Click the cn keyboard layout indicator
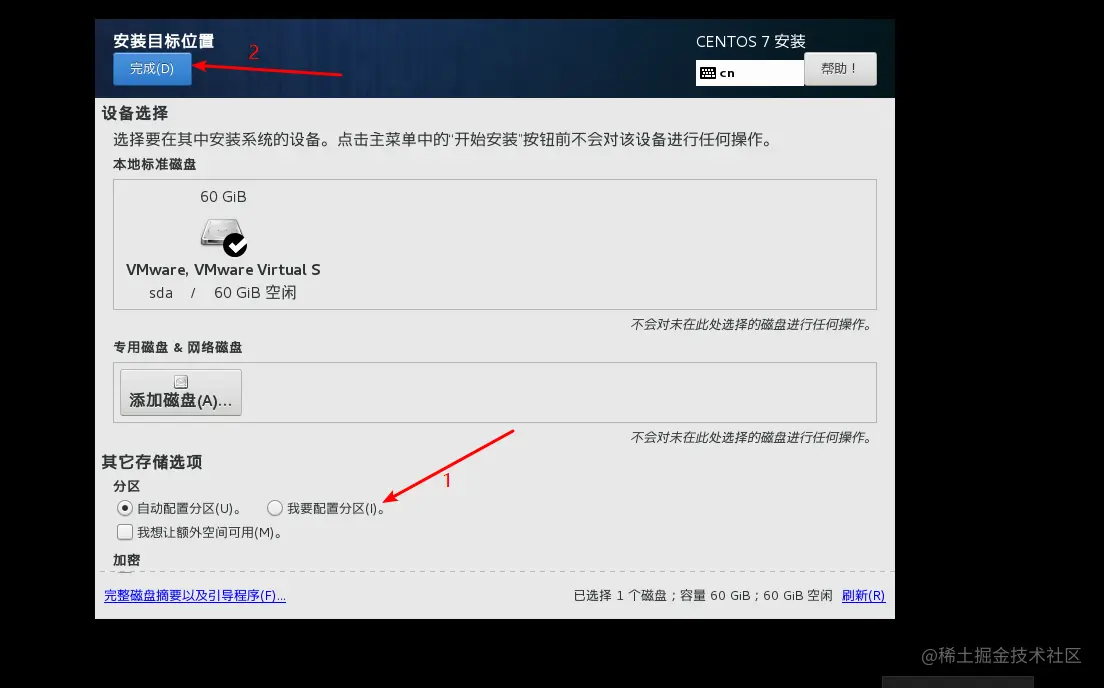Screen dimensions: 1104x688 [750, 73]
